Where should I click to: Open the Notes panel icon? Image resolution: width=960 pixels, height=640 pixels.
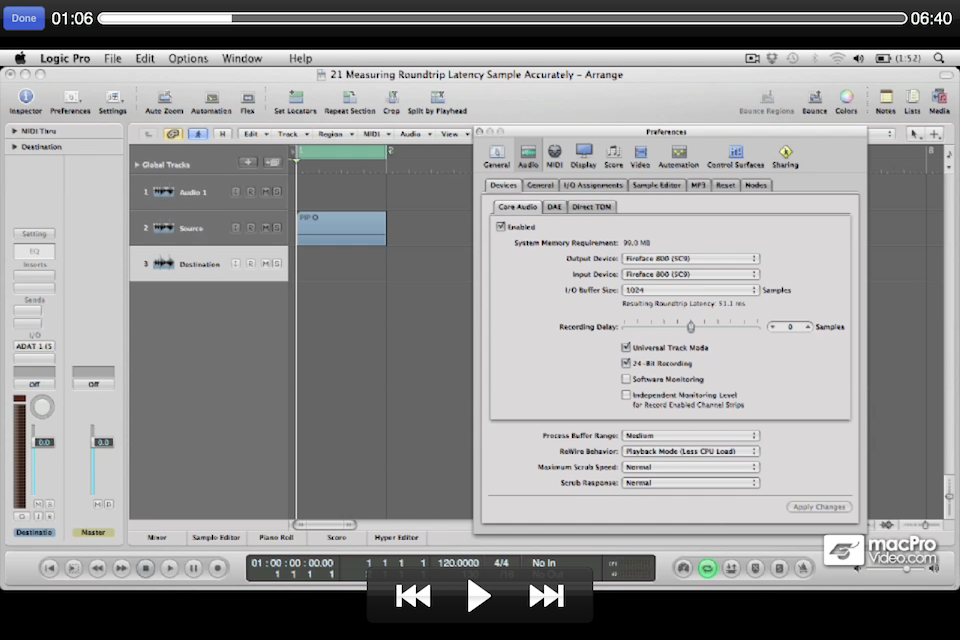[x=885, y=101]
